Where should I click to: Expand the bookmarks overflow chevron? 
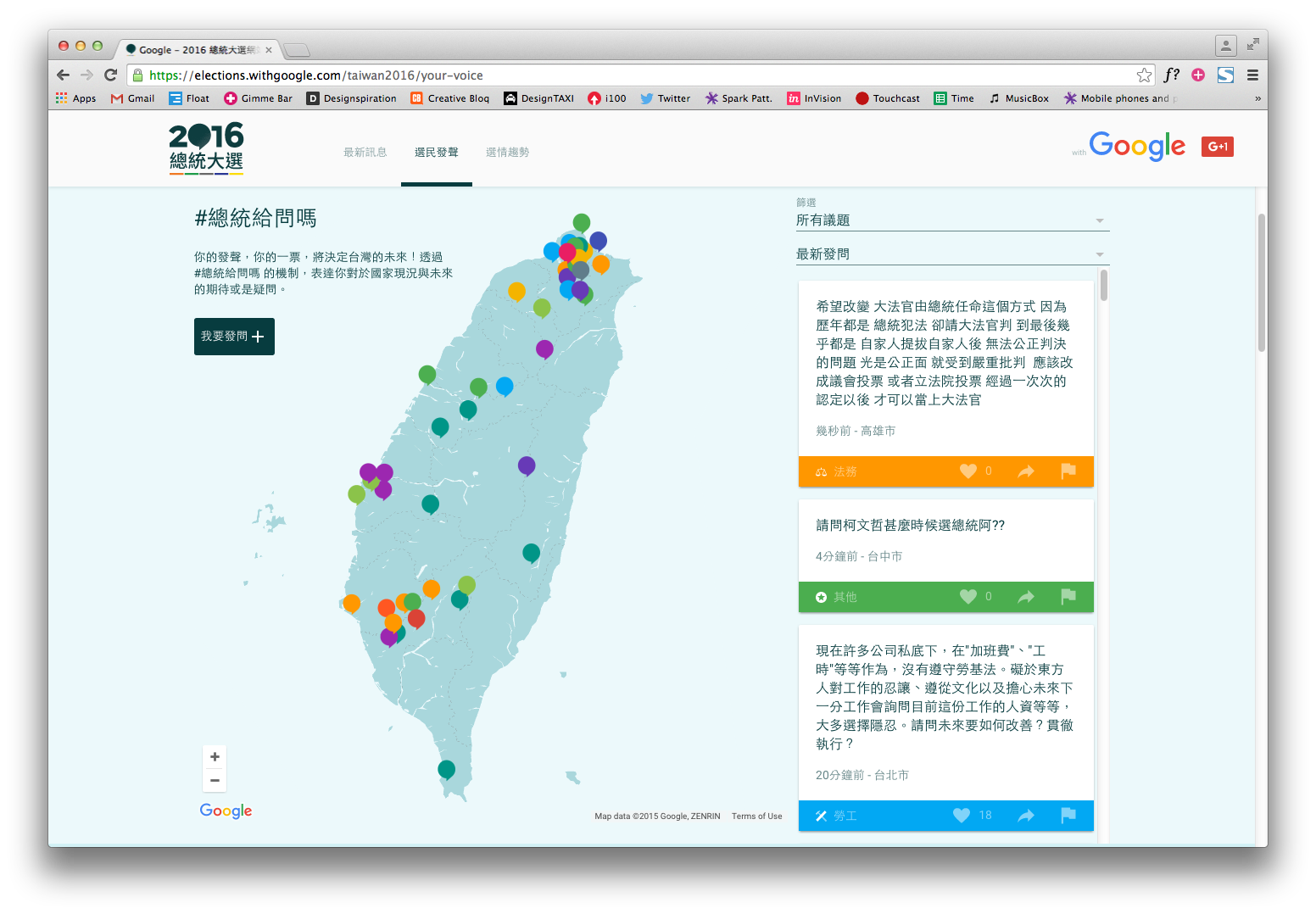[1257, 98]
